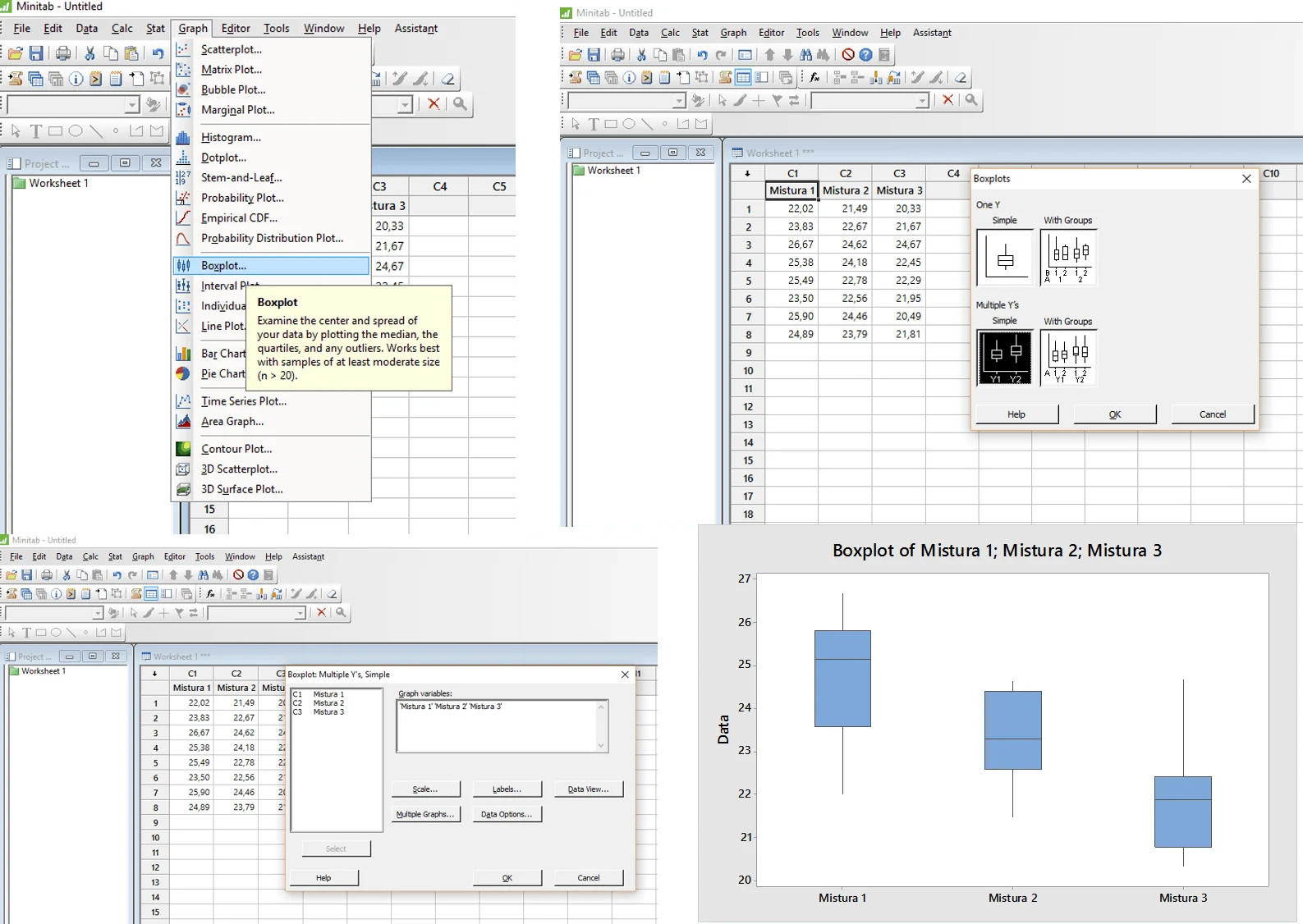
Task: Click the blue Mistura 1 box in the chart
Action: [842, 678]
